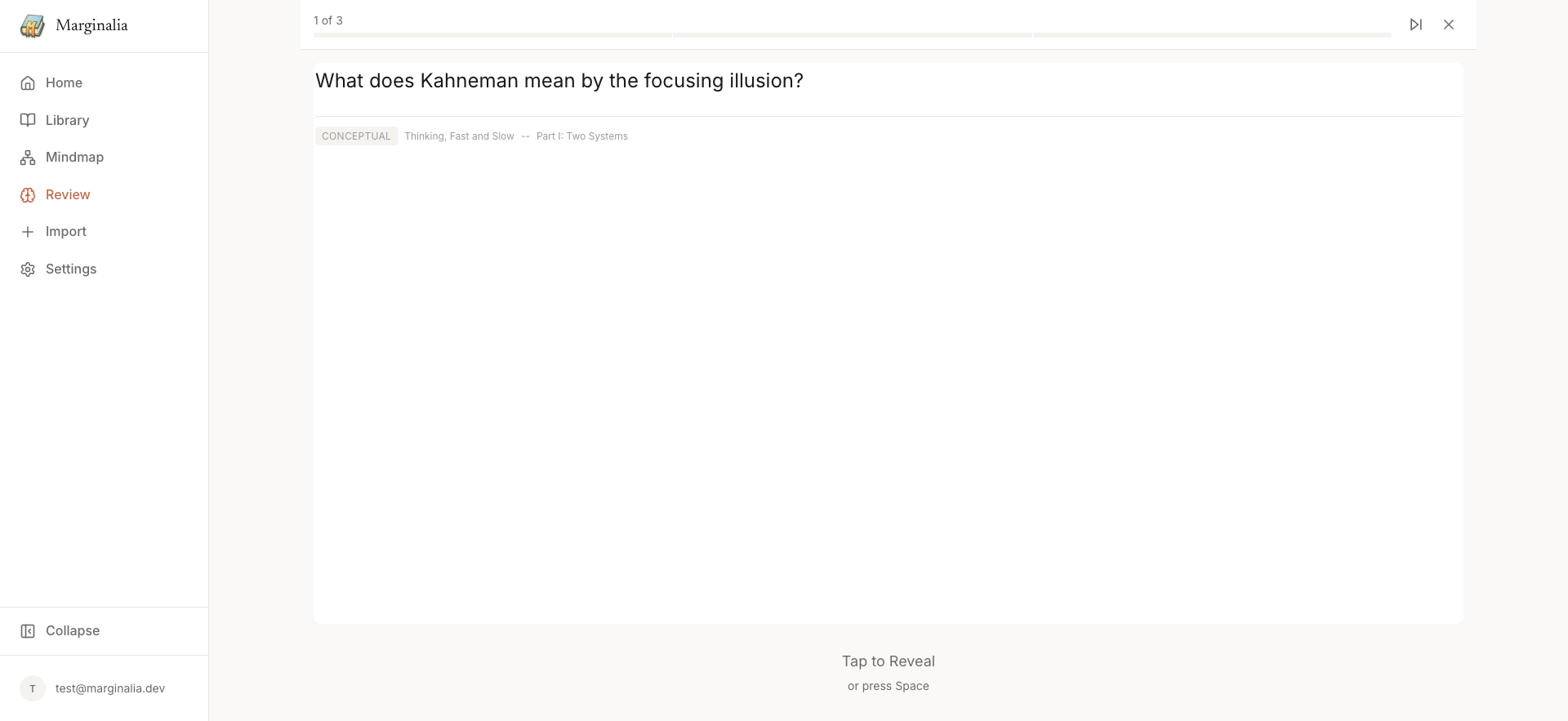The width and height of the screenshot is (1568, 721).
Task: Click the user avatar circle with T
Action: pos(33,688)
